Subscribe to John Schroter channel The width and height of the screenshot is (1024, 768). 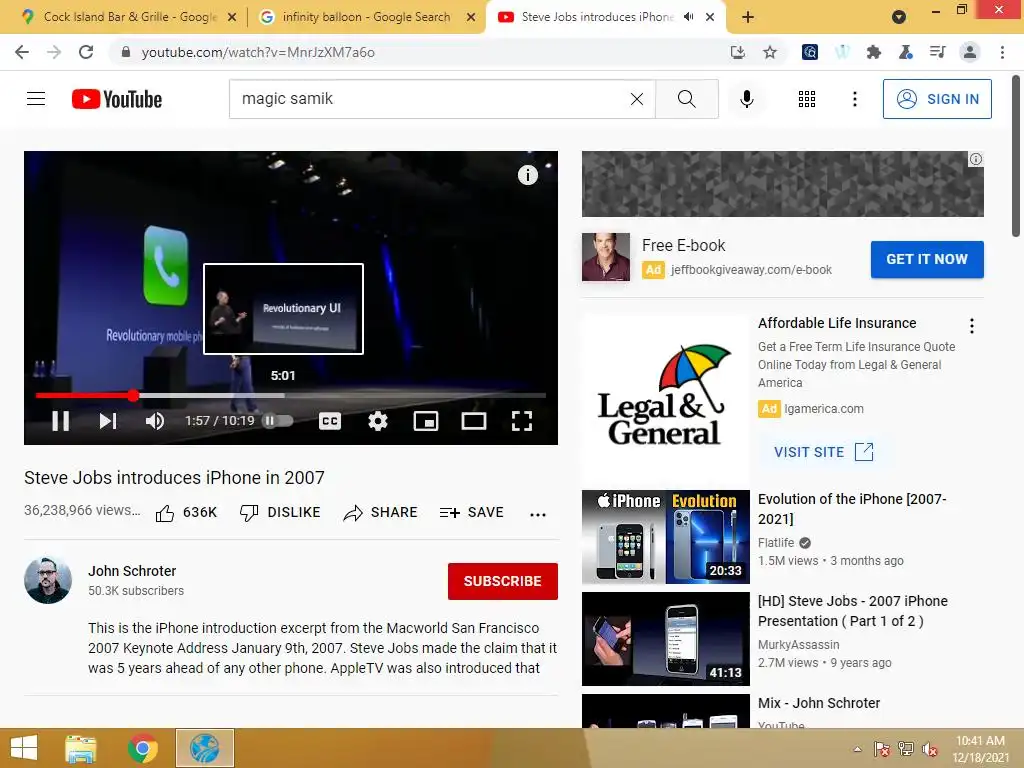502,581
